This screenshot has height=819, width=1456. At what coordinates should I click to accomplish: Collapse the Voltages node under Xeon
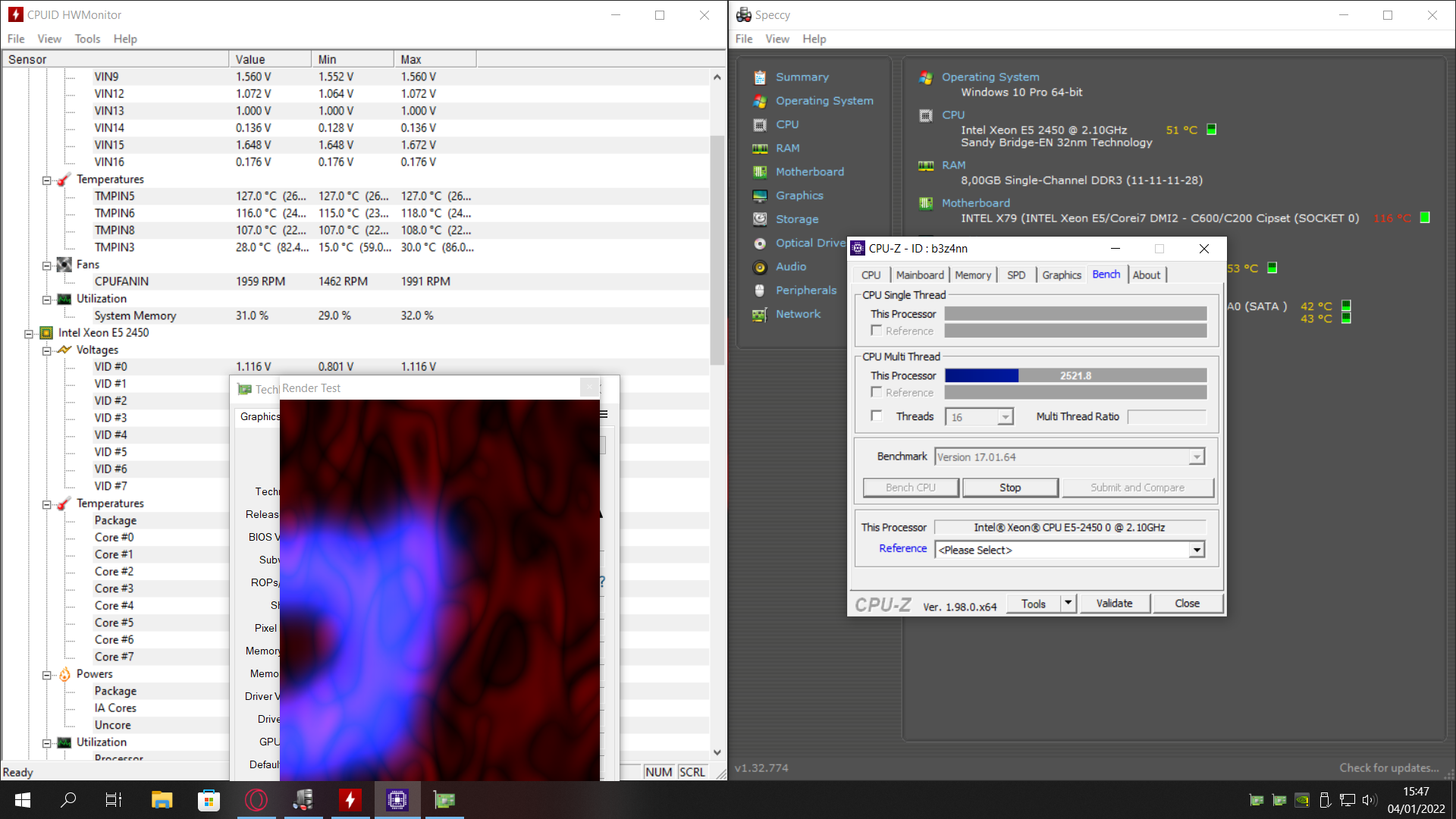46,351
